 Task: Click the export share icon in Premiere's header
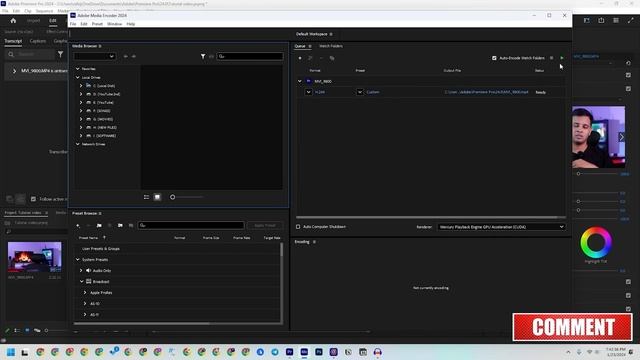(x=601, y=20)
